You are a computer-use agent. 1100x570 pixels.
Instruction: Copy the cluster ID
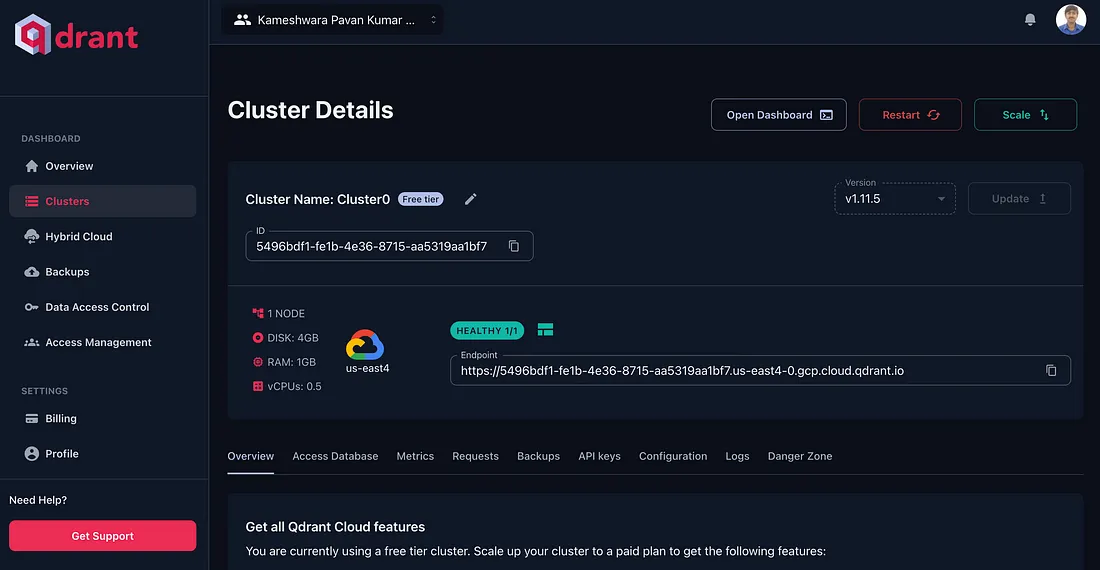514,246
